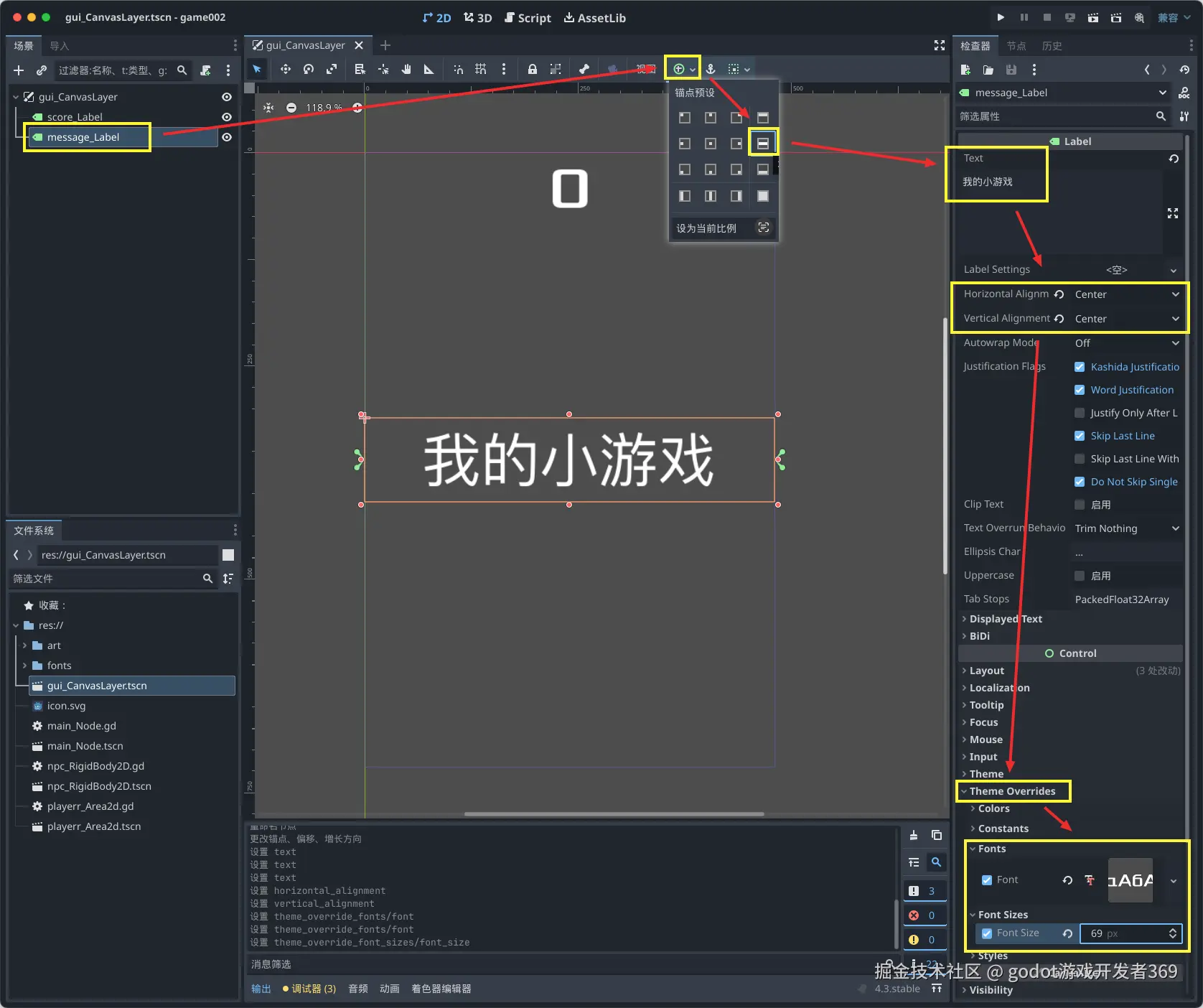The width and height of the screenshot is (1203, 1008).
Task: Activate the Move Mode tool
Action: click(x=286, y=69)
